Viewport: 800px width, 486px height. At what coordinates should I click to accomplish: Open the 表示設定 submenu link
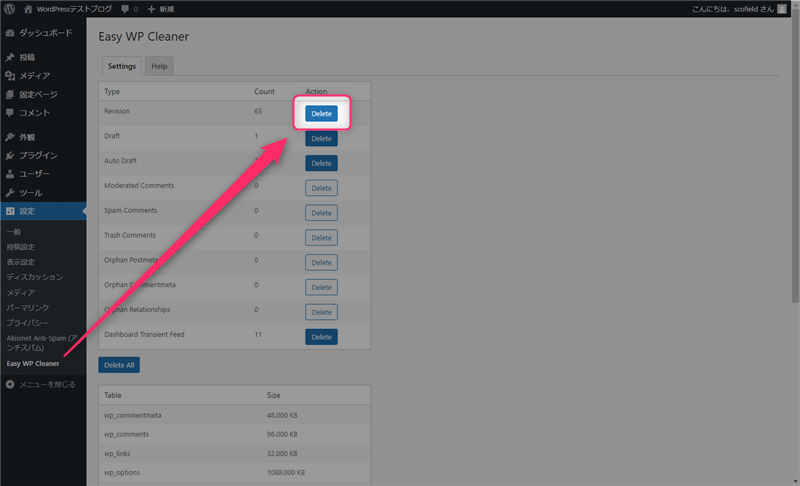(21, 262)
